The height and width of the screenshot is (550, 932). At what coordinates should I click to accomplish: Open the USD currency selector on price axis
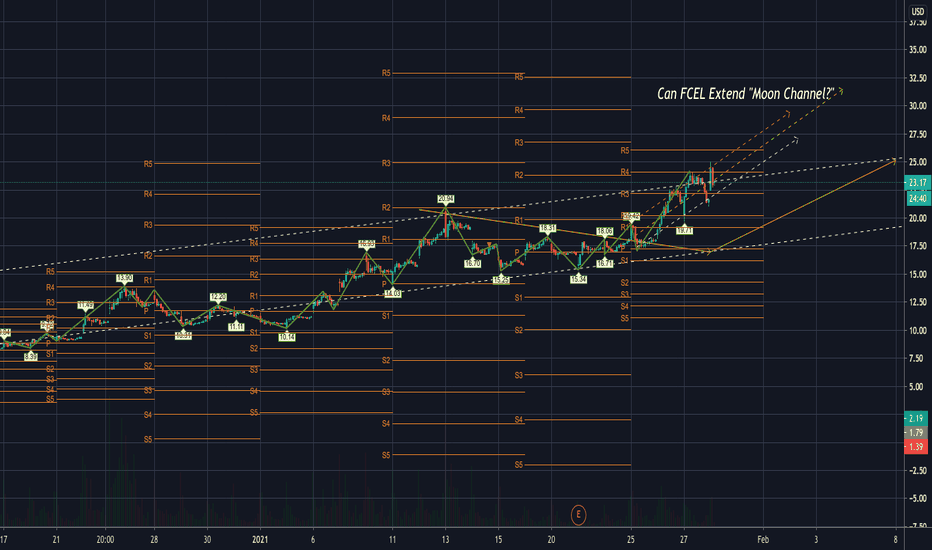(918, 11)
